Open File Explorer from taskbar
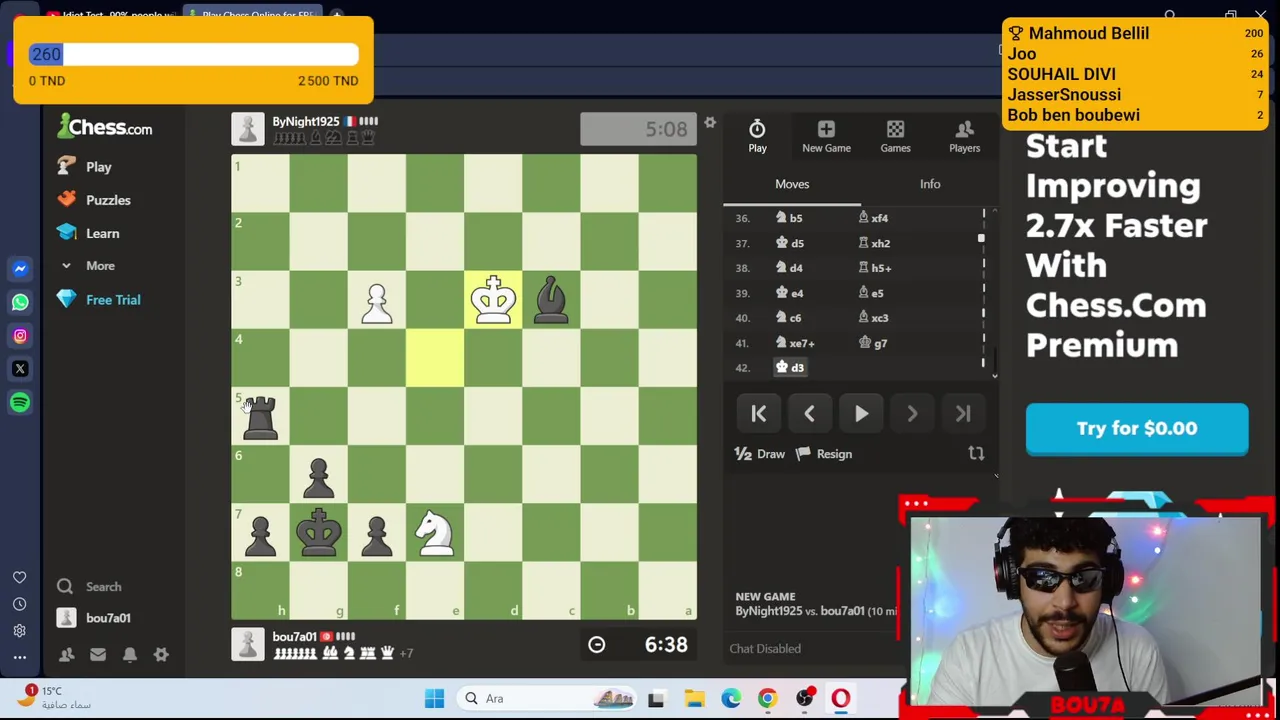 coord(694,698)
